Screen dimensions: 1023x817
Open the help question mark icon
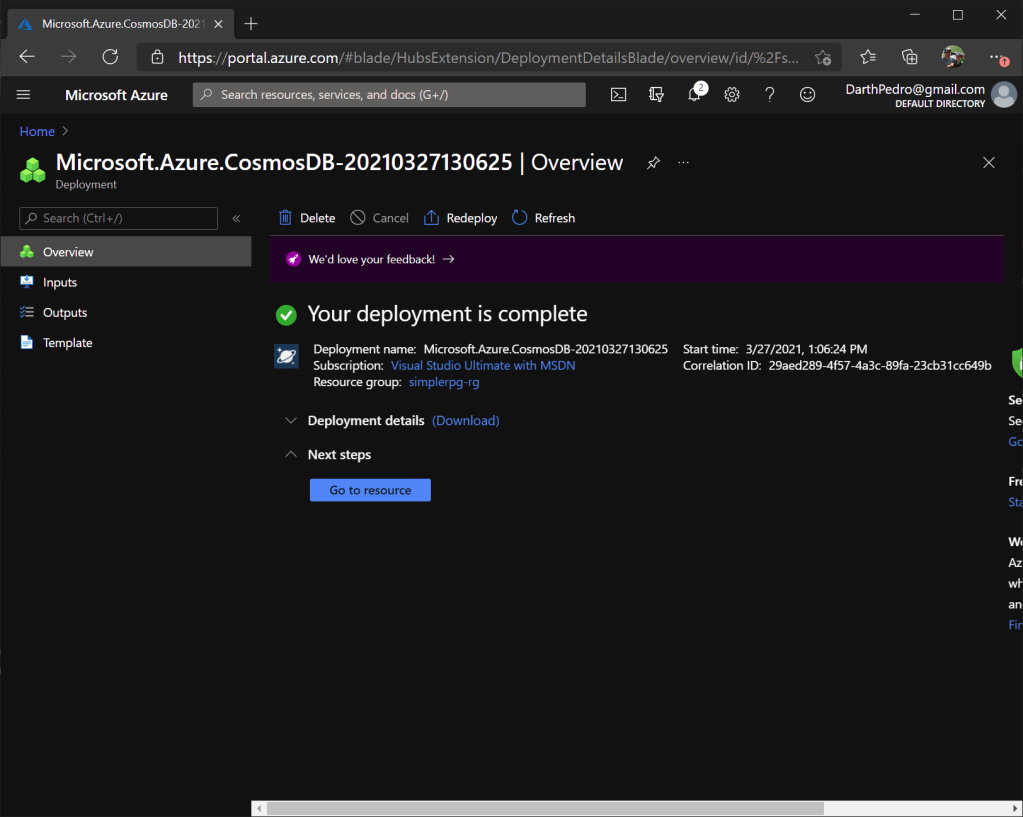click(769, 95)
